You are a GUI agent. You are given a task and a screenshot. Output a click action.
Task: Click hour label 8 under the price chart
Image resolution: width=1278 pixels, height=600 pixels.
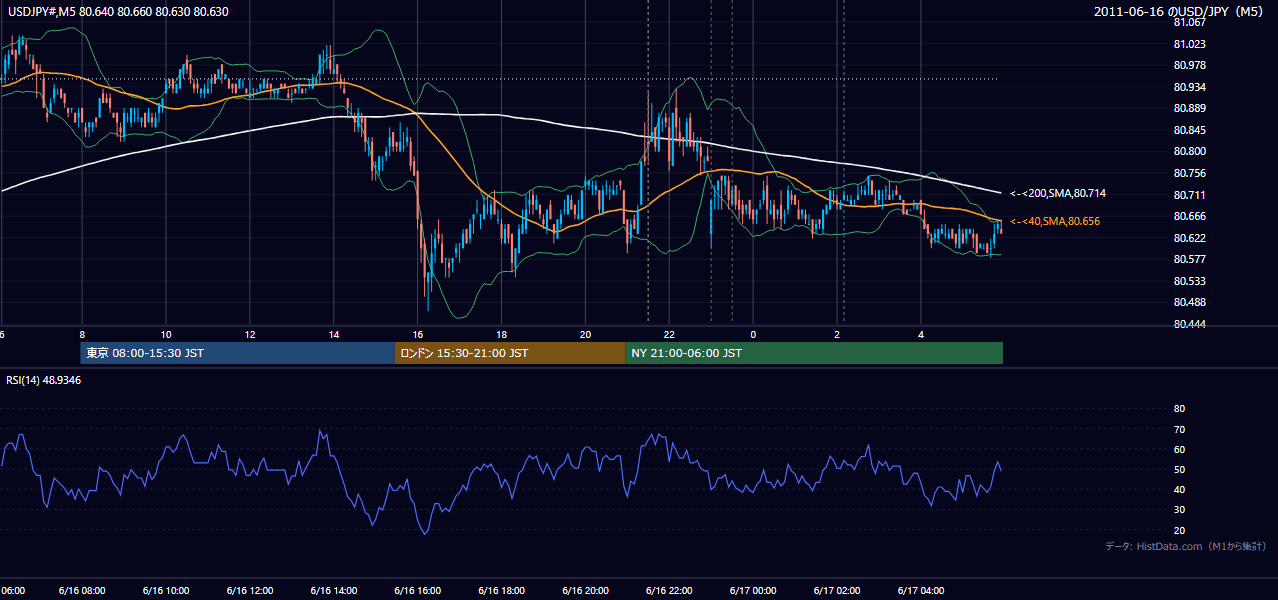click(82, 334)
